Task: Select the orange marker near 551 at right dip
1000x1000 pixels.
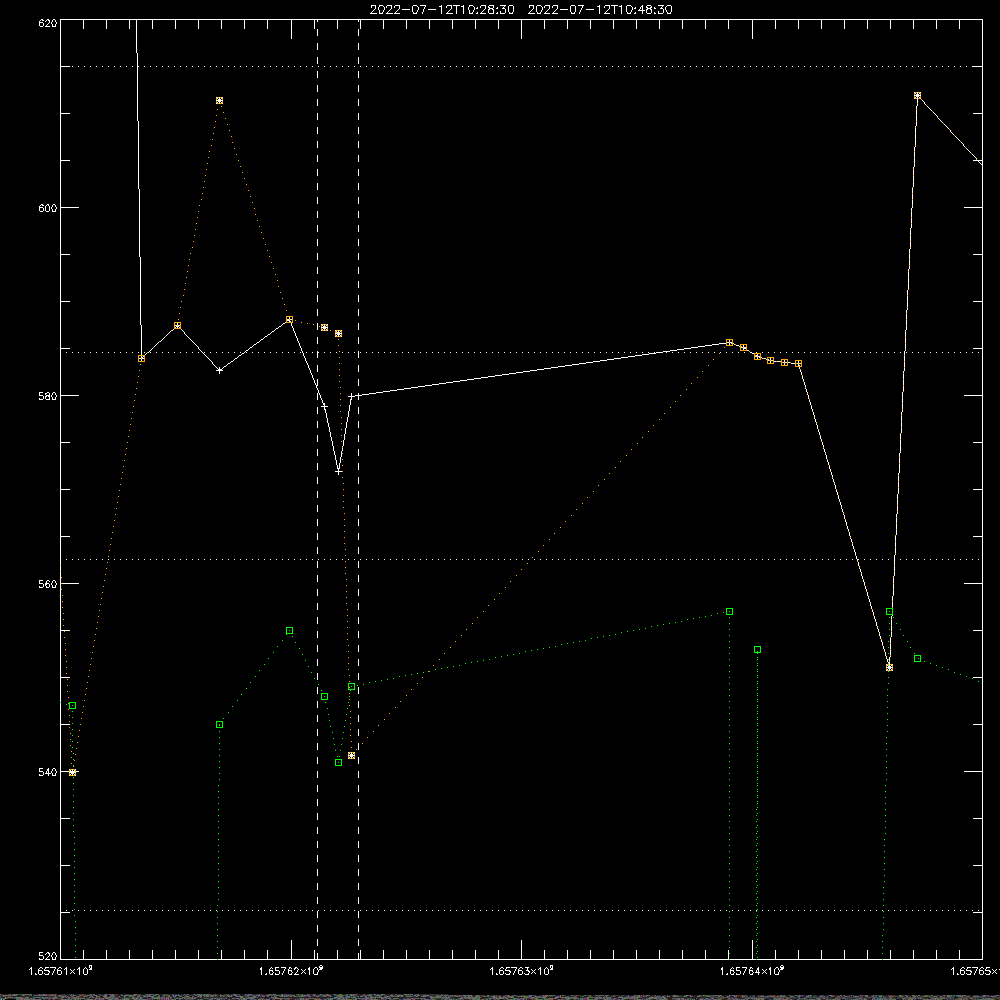Action: point(890,668)
